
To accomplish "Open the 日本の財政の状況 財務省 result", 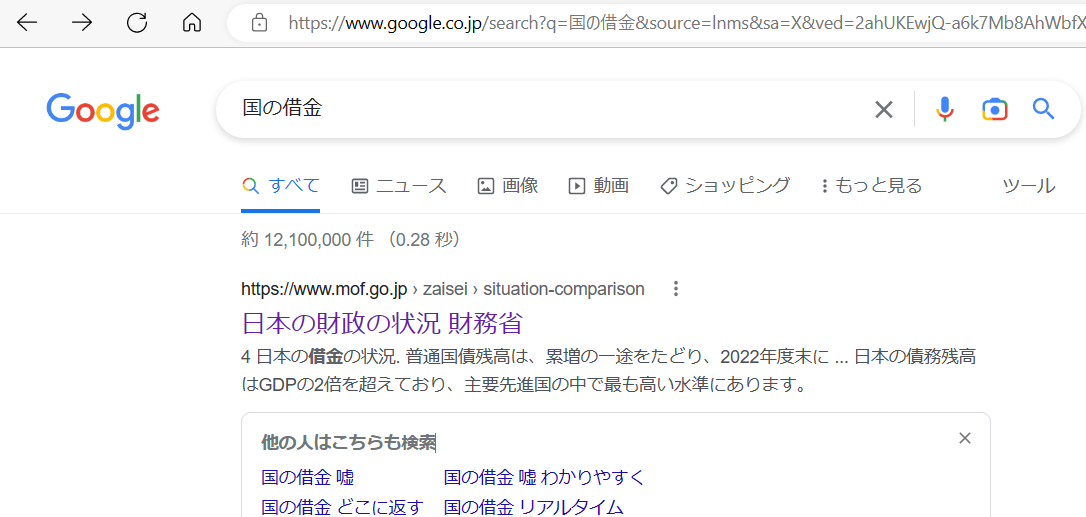I will point(382,323).
